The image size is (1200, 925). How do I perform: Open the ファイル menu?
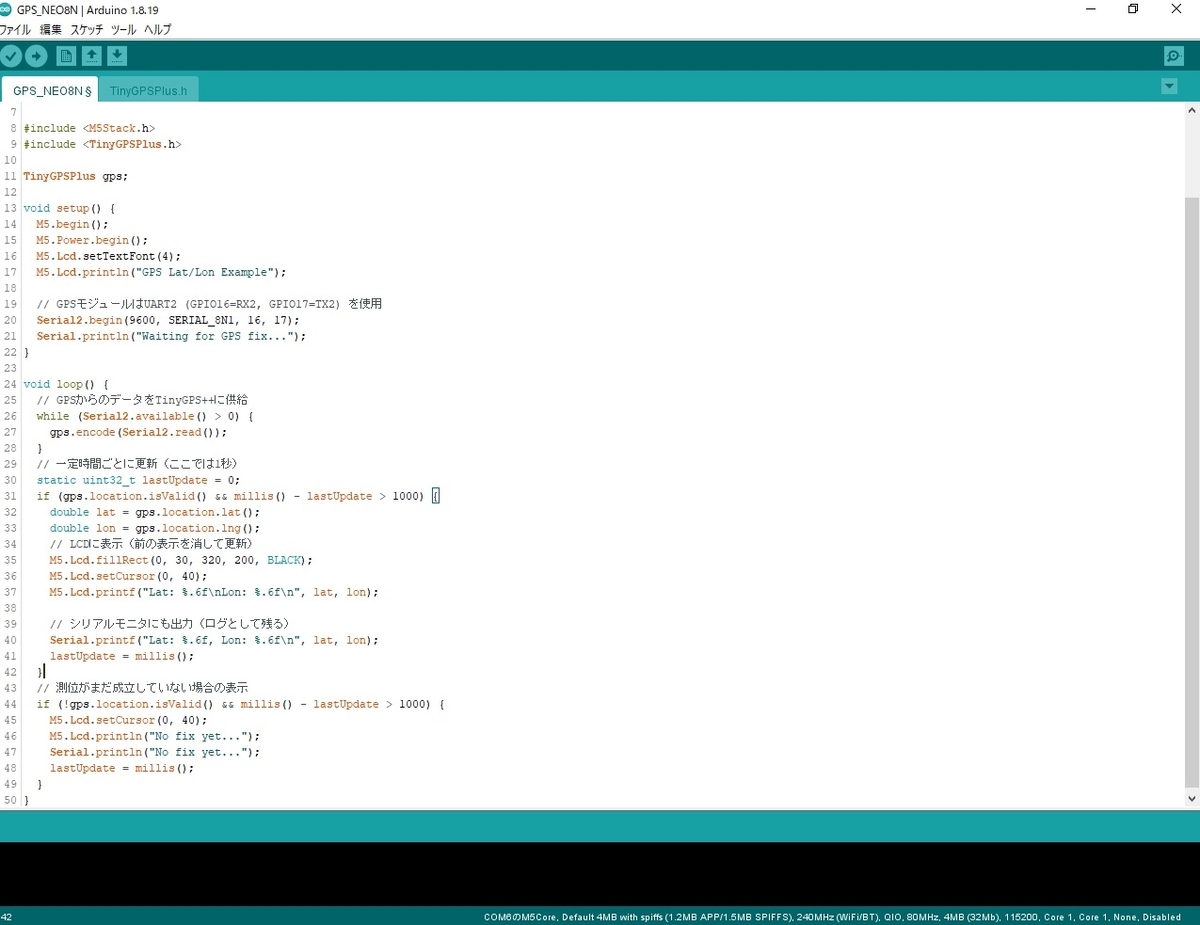pyautogui.click(x=15, y=30)
